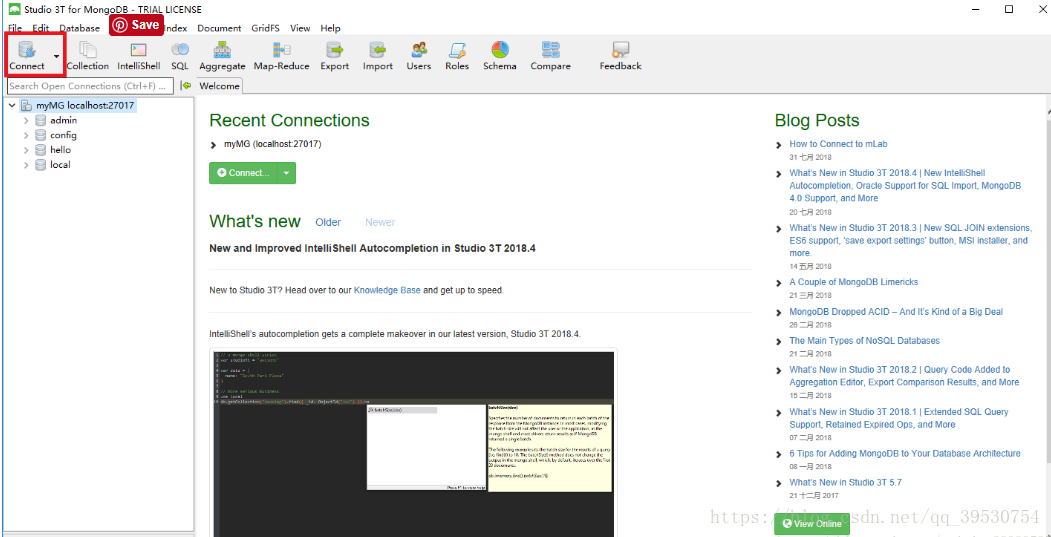The image size is (1051, 537).
Task: Open the Help menu
Action: click(x=330, y=28)
